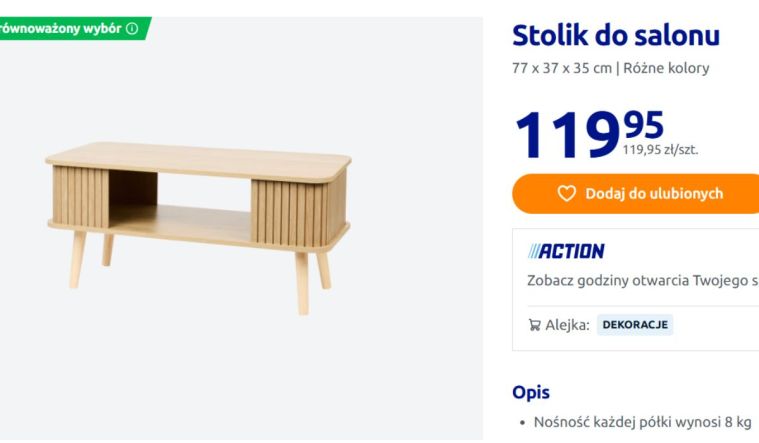This screenshot has height=443, width=759.
Task: Click the Opis section heading
Action: click(x=530, y=393)
